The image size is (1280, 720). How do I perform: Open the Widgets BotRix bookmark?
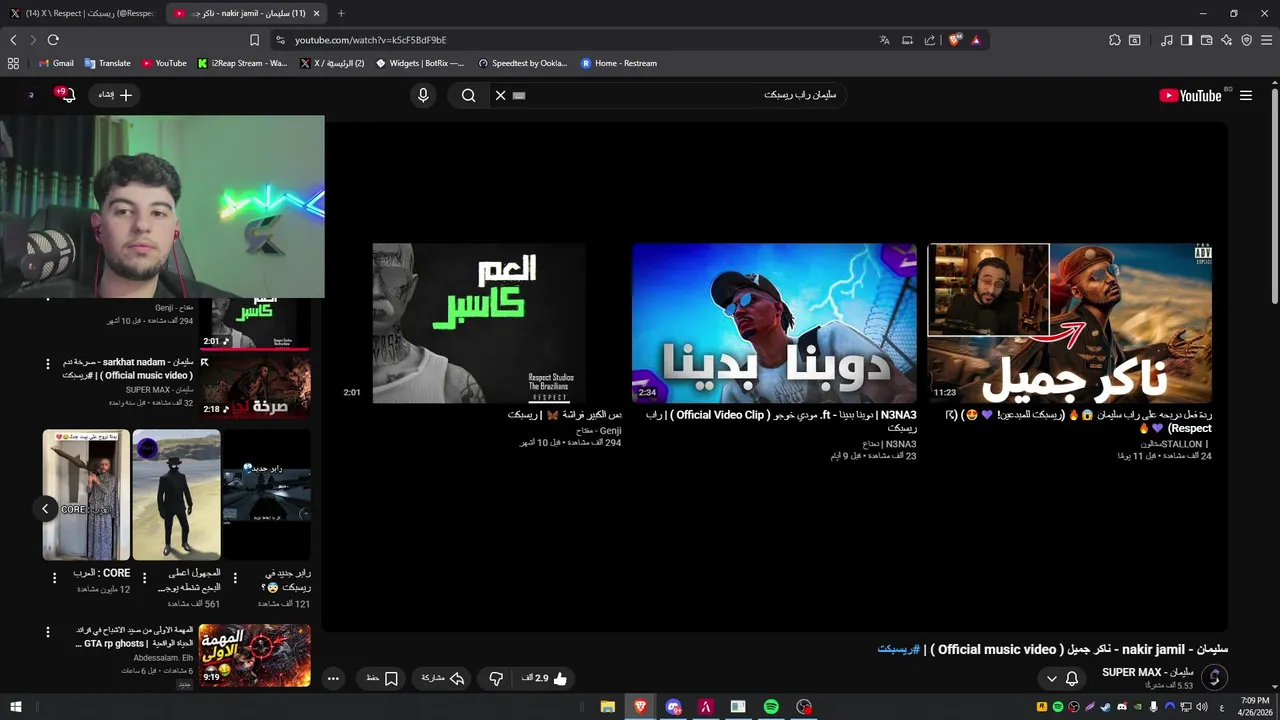(x=420, y=63)
